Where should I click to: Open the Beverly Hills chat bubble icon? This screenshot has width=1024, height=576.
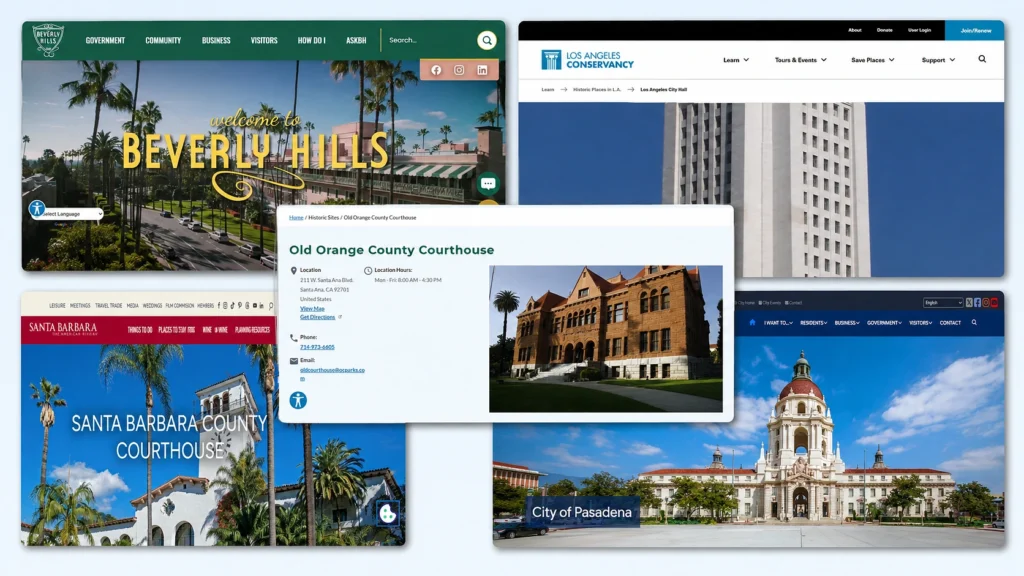[x=487, y=184]
